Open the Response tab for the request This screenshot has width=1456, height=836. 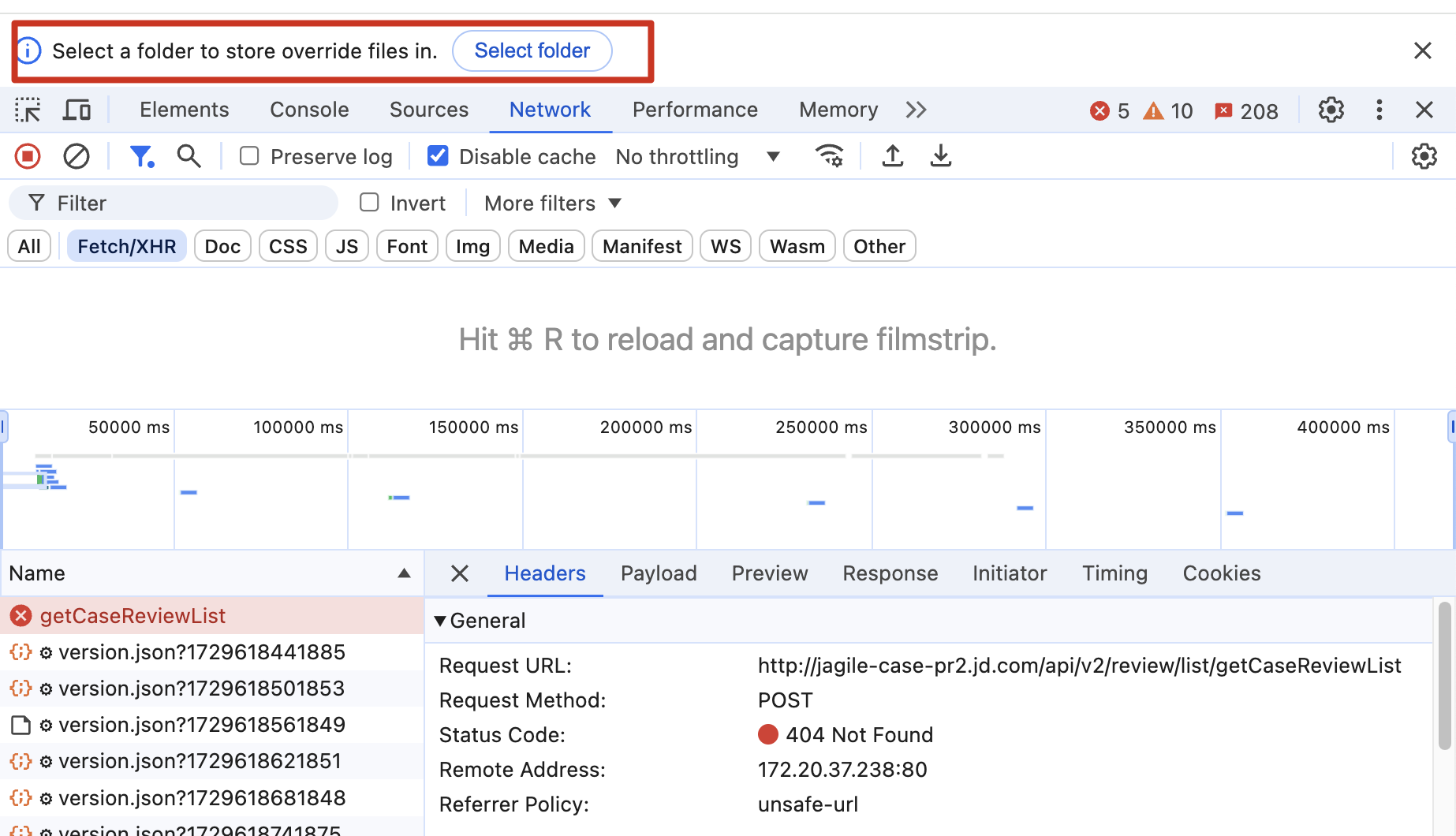[x=890, y=573]
